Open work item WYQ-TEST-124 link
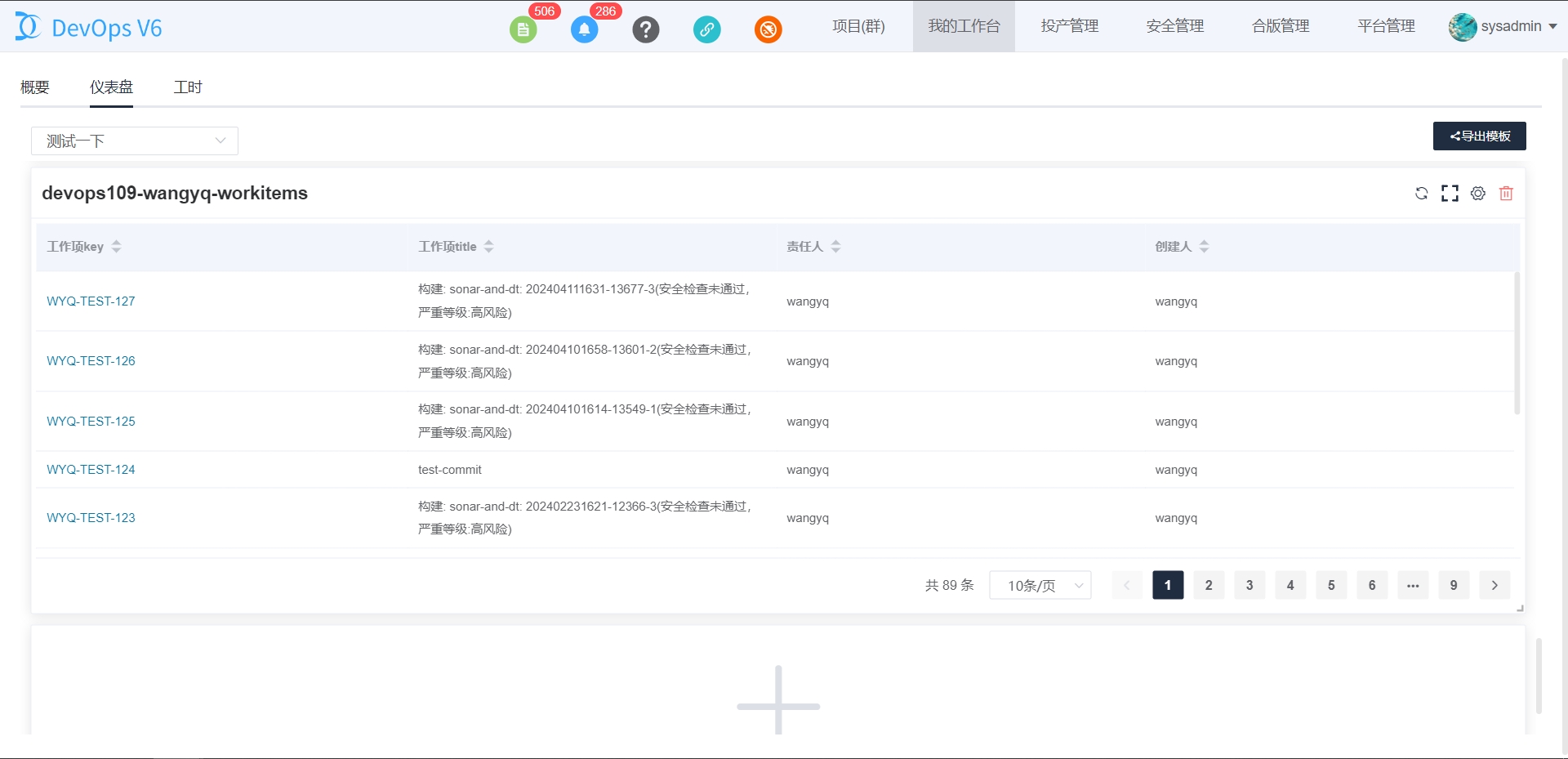This screenshot has width=1568, height=759. tap(91, 470)
